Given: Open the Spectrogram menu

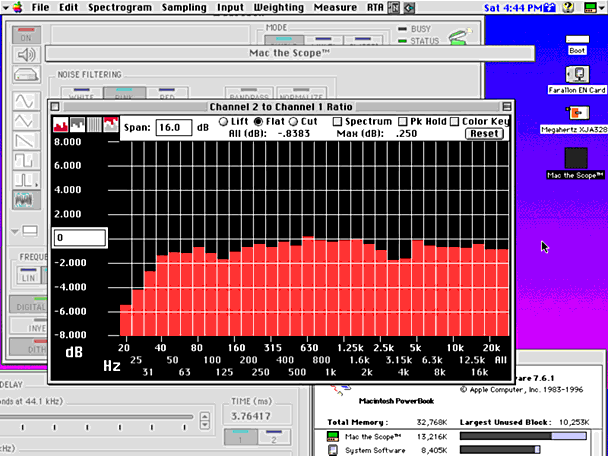Looking at the screenshot, I should [120, 7].
